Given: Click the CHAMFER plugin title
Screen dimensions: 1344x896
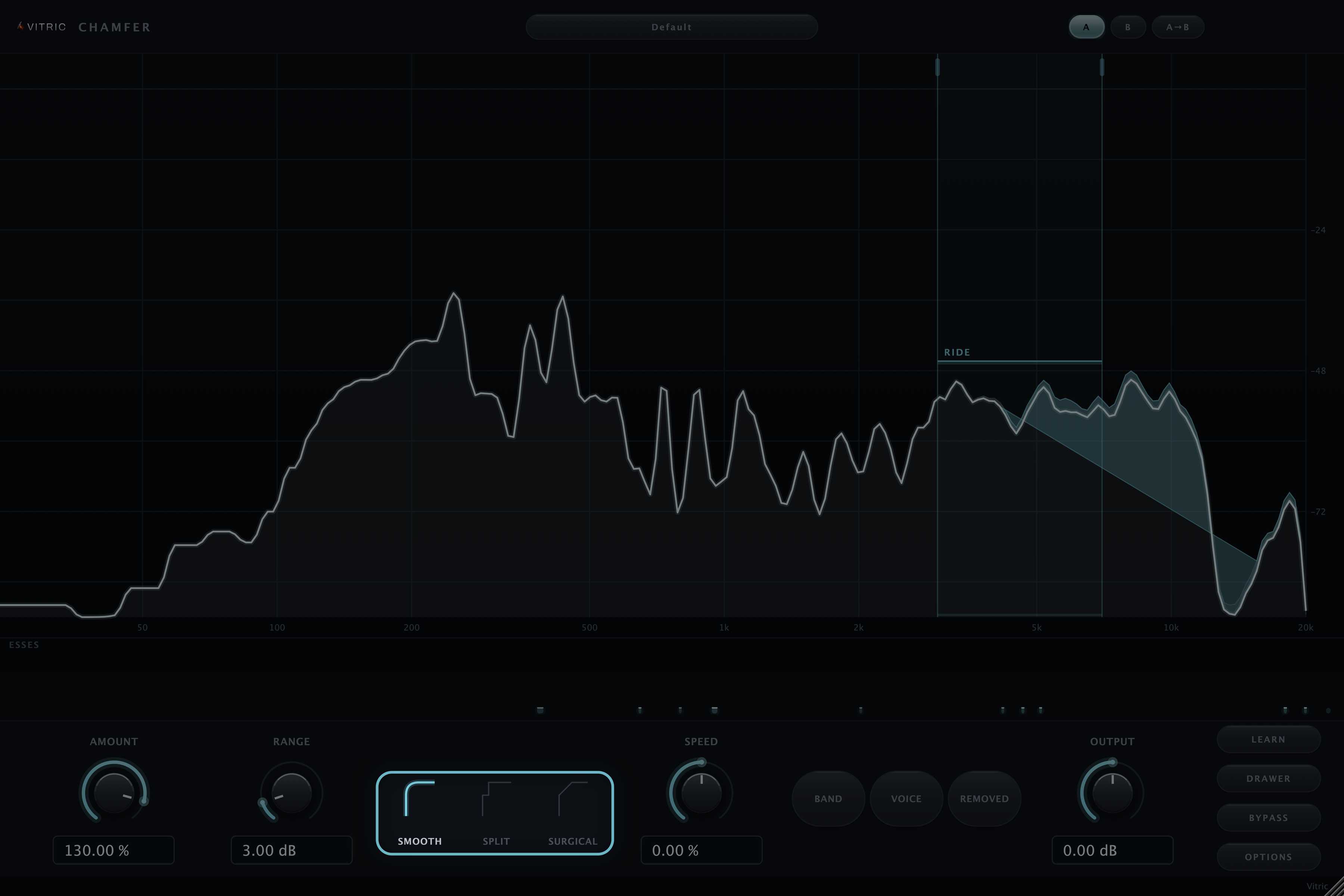Looking at the screenshot, I should pyautogui.click(x=114, y=27).
